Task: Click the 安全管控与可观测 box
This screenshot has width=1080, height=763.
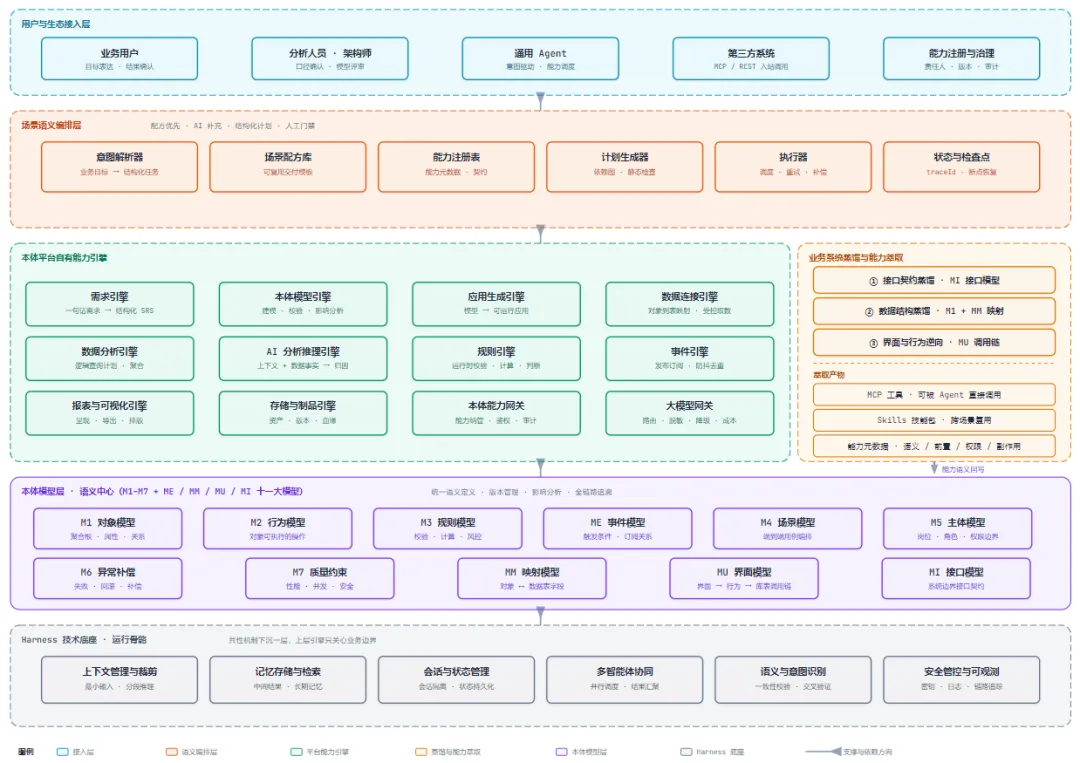Action: pyautogui.click(x=962, y=680)
